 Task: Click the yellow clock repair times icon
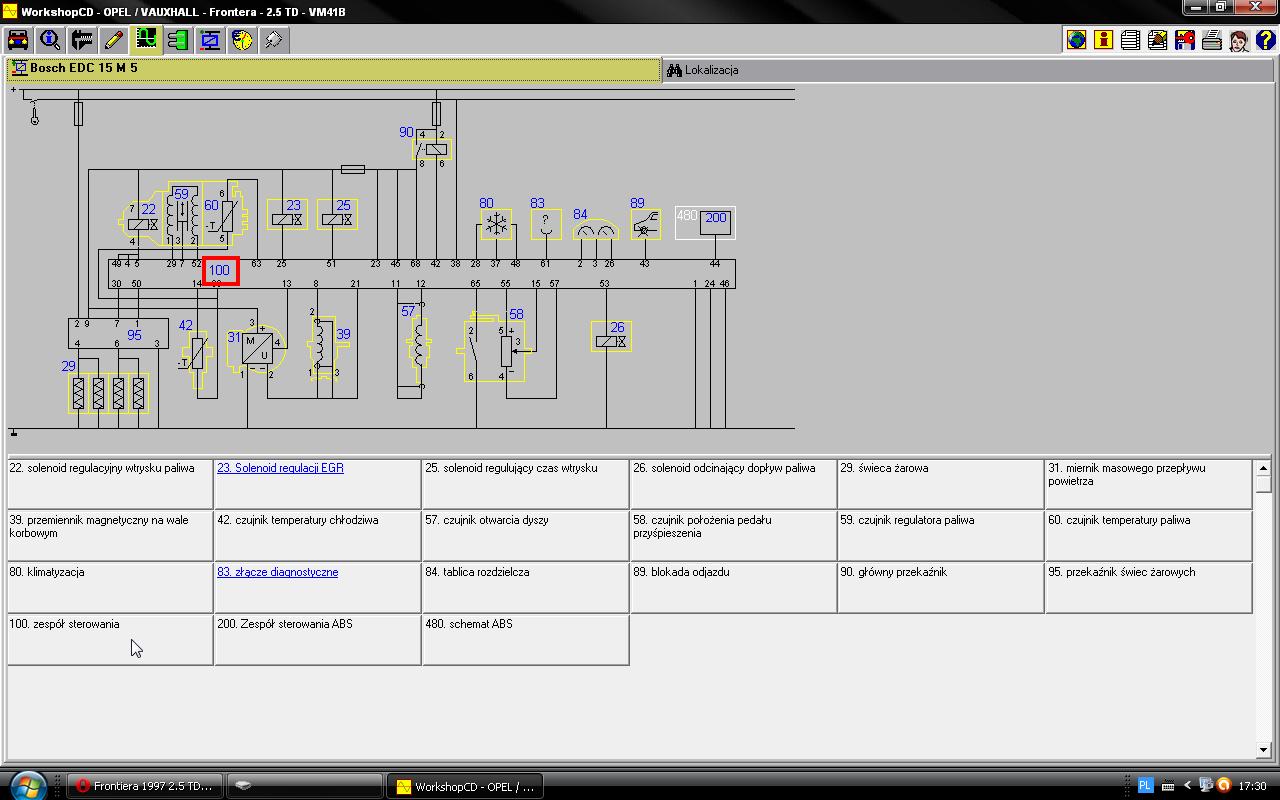(x=242, y=40)
